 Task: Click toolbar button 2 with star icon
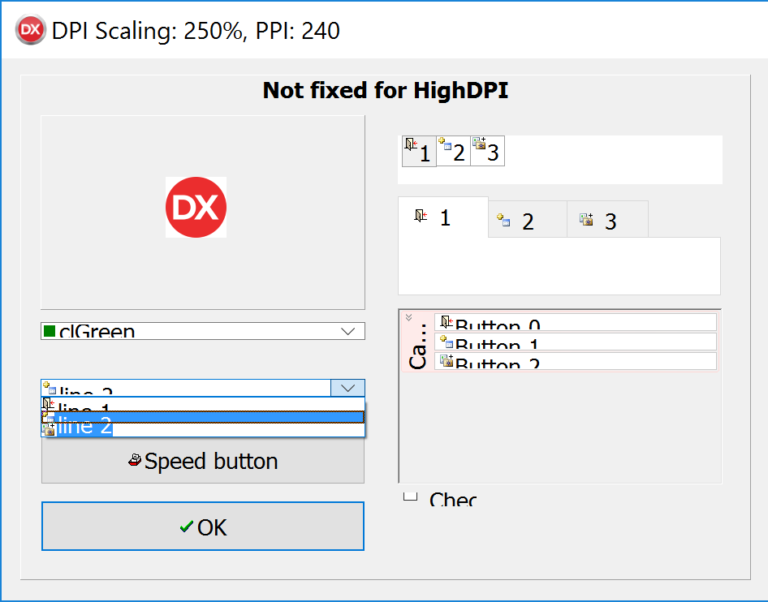454,151
